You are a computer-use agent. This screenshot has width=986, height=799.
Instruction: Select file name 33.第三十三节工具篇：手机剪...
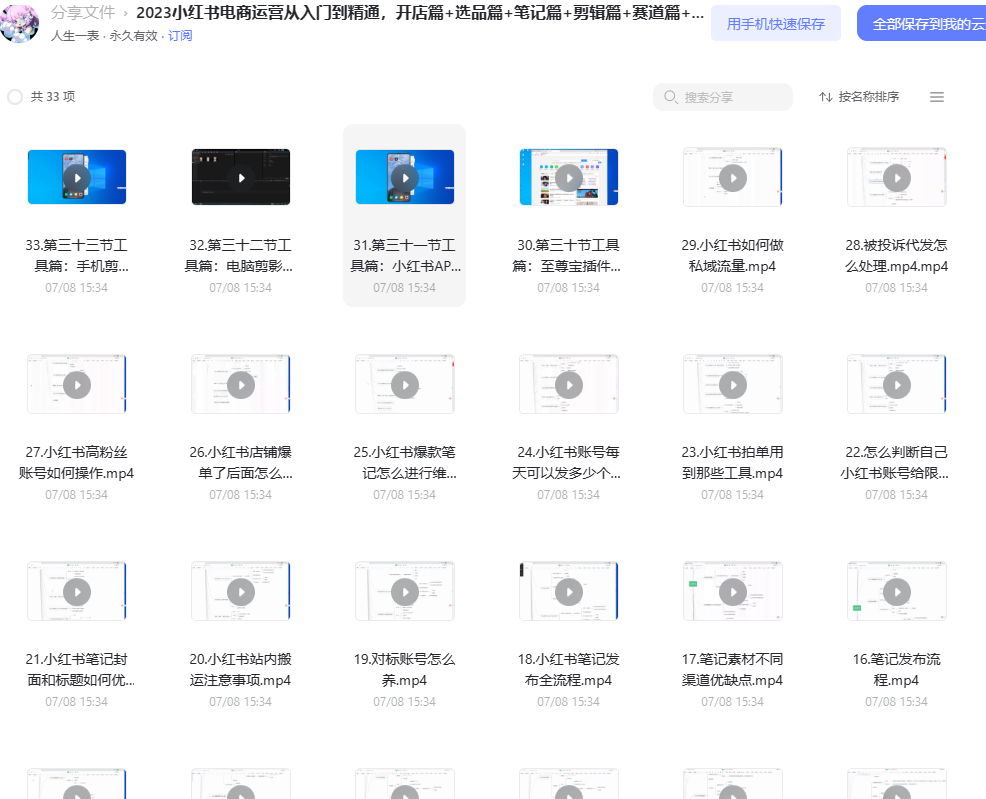[x=77, y=255]
